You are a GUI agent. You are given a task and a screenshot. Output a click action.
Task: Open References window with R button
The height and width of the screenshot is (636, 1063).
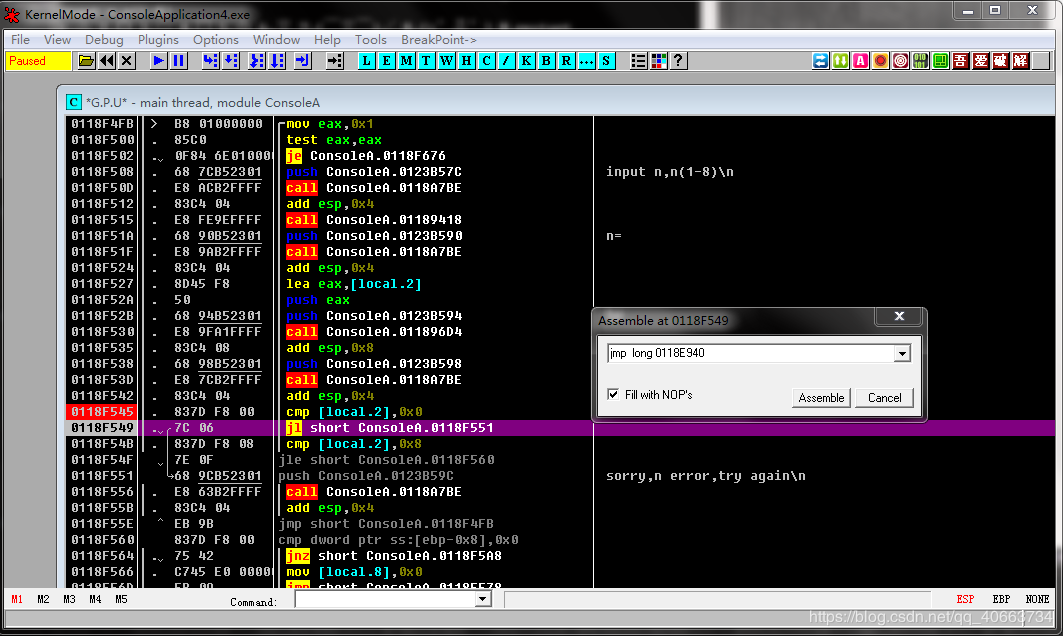567,61
